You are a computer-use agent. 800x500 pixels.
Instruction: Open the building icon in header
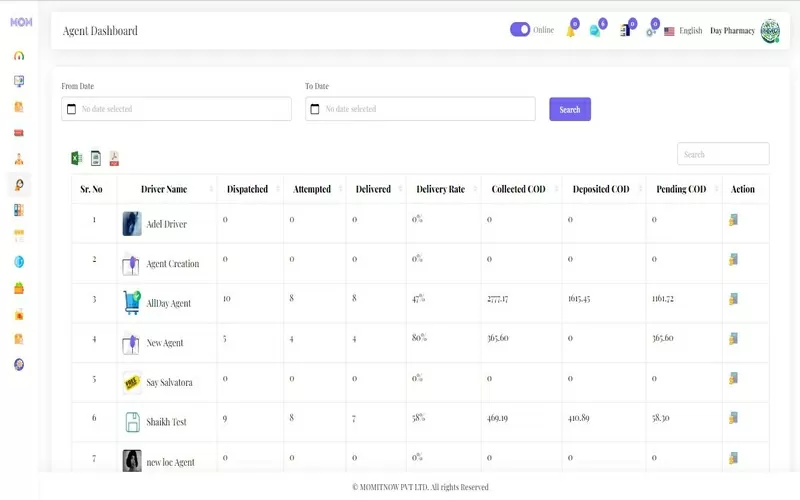[x=627, y=30]
